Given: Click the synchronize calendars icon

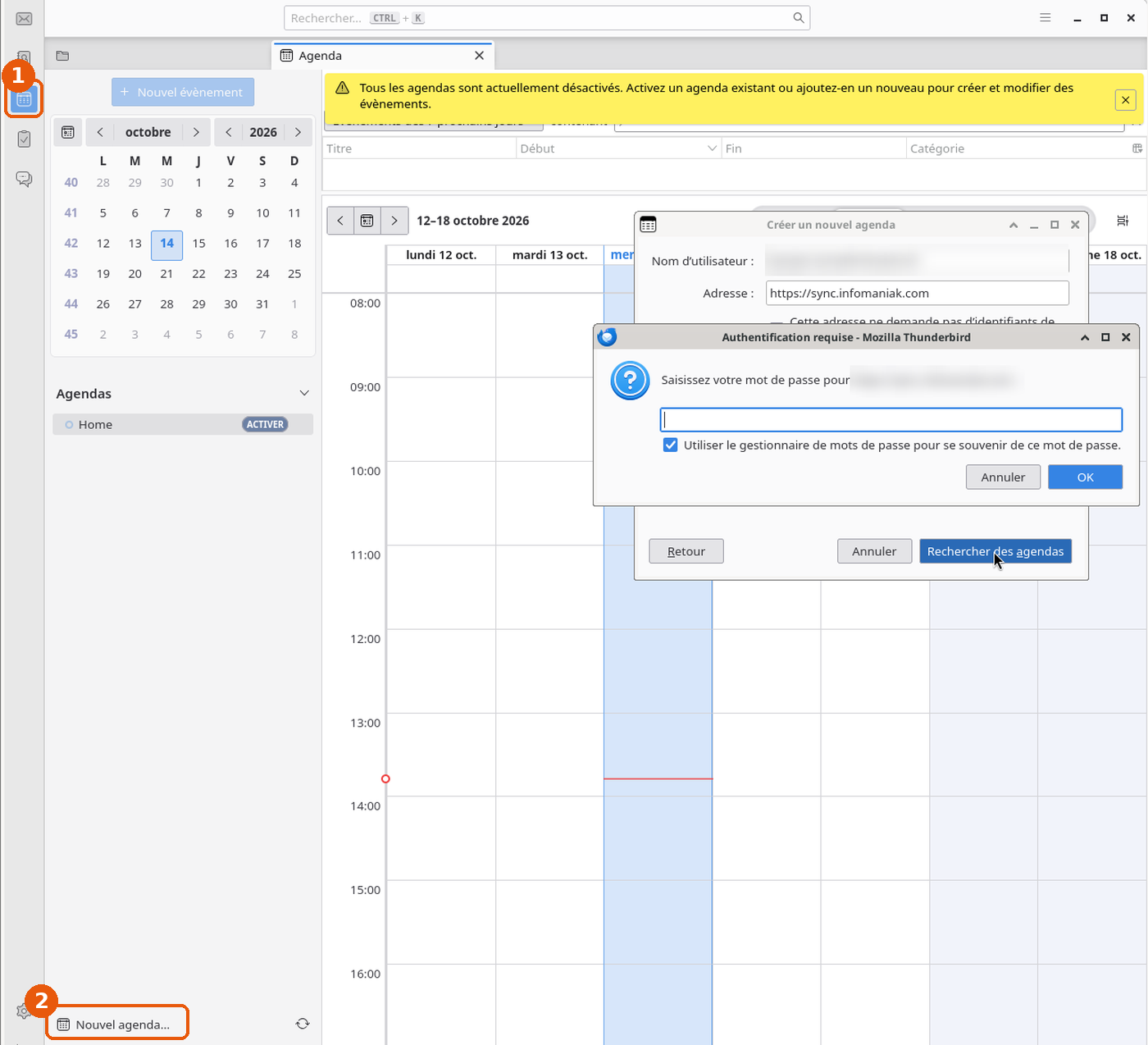Looking at the screenshot, I should [x=303, y=1024].
